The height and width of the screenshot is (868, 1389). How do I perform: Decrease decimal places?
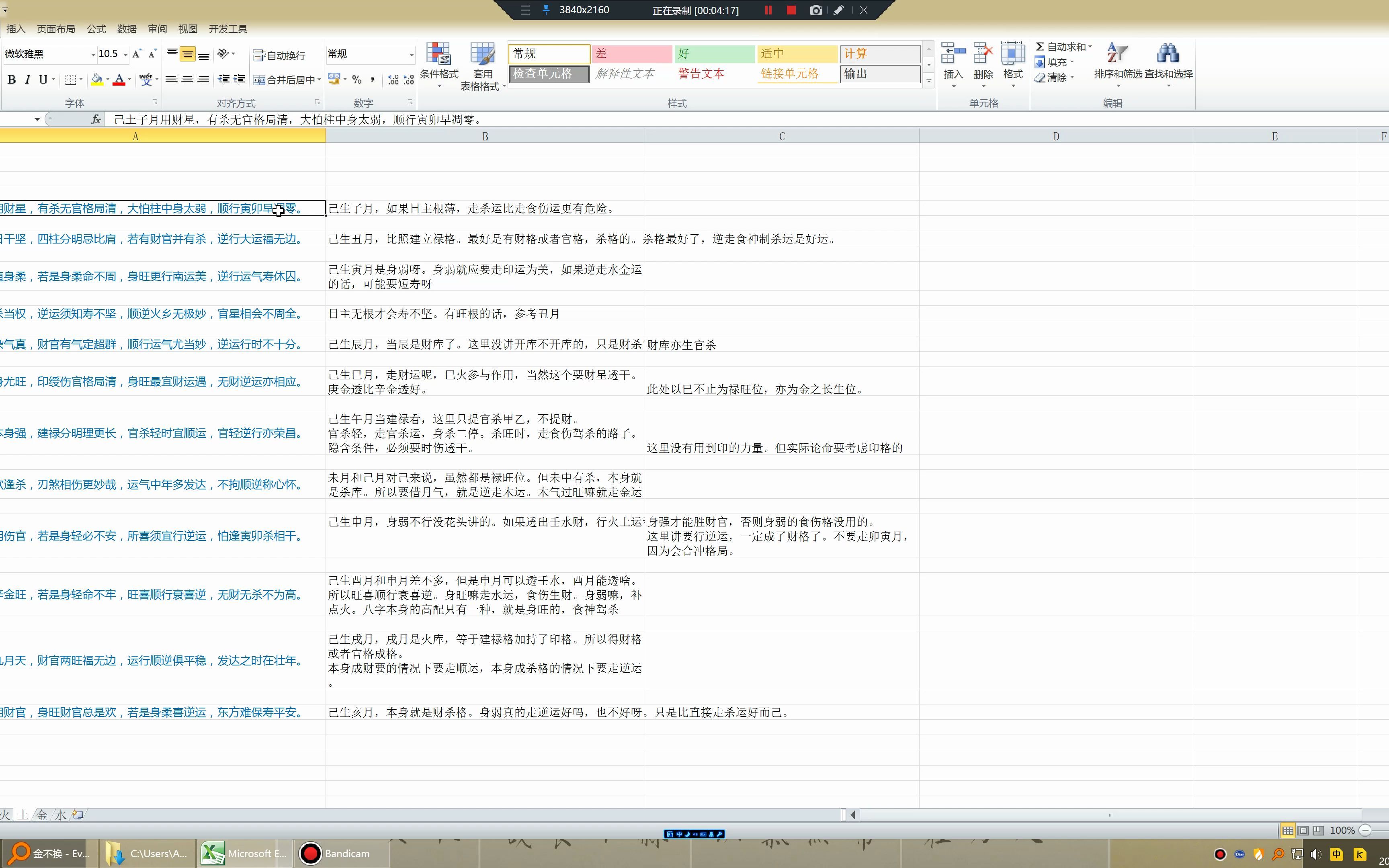409,80
